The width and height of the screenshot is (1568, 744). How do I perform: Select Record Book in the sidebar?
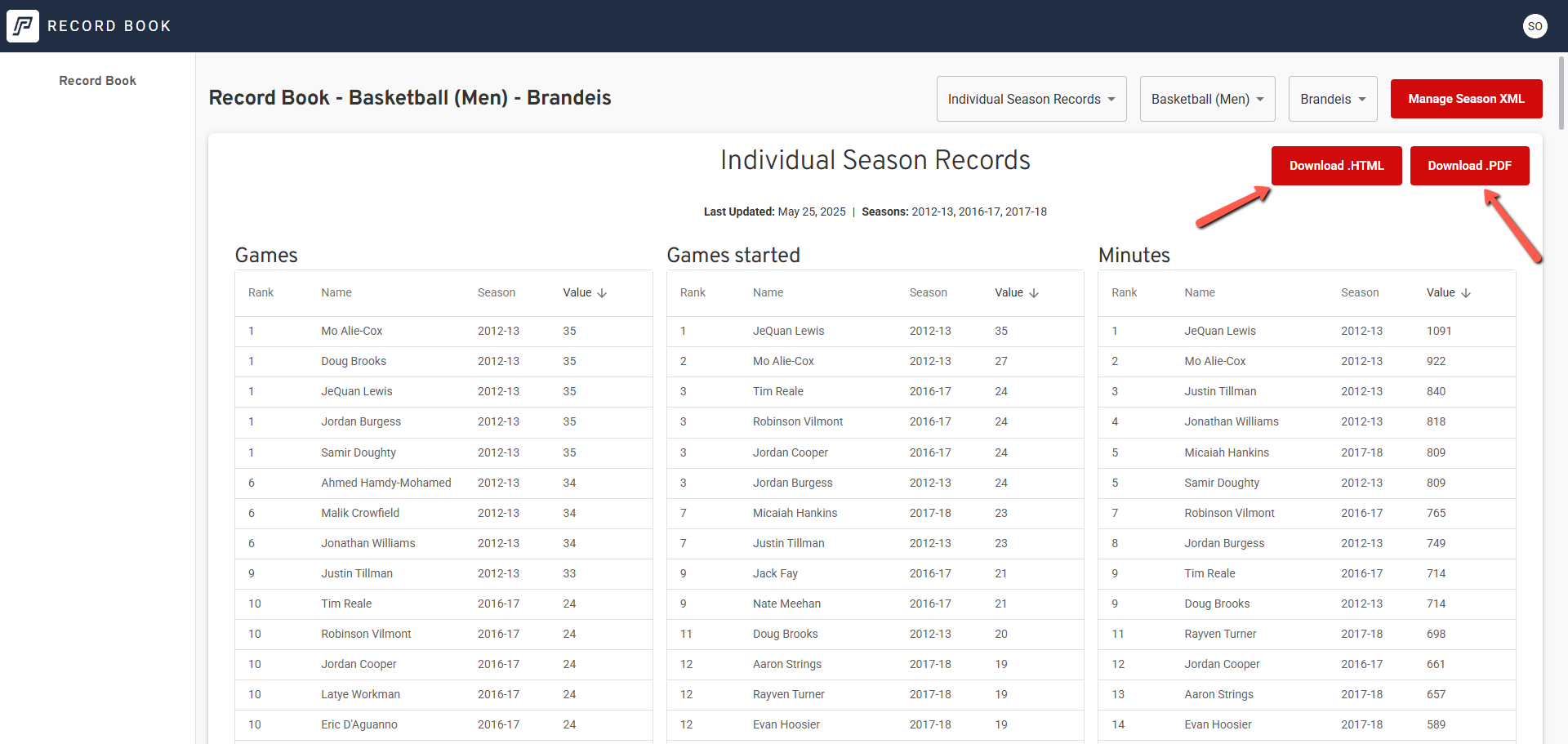click(97, 81)
